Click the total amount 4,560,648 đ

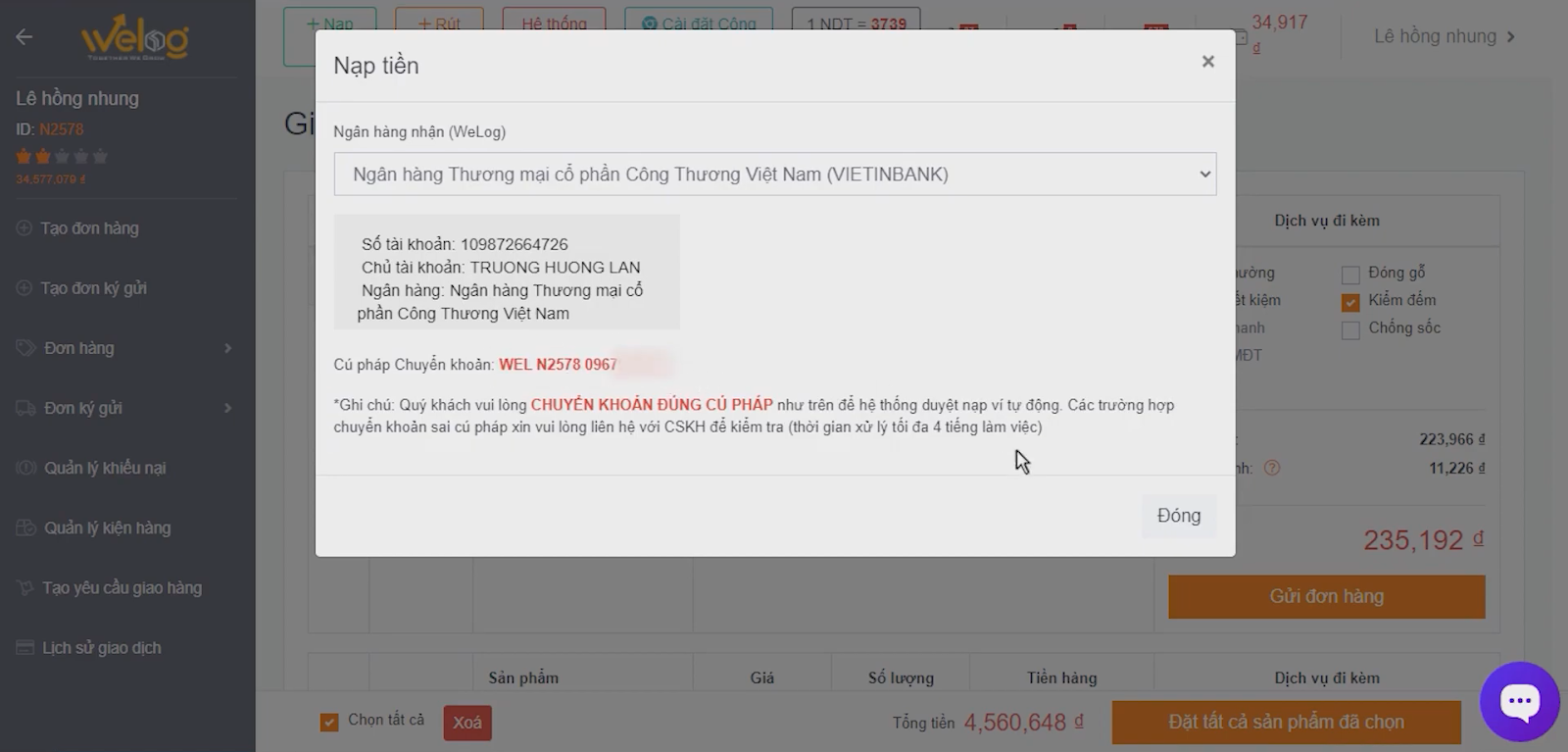[x=1023, y=723]
